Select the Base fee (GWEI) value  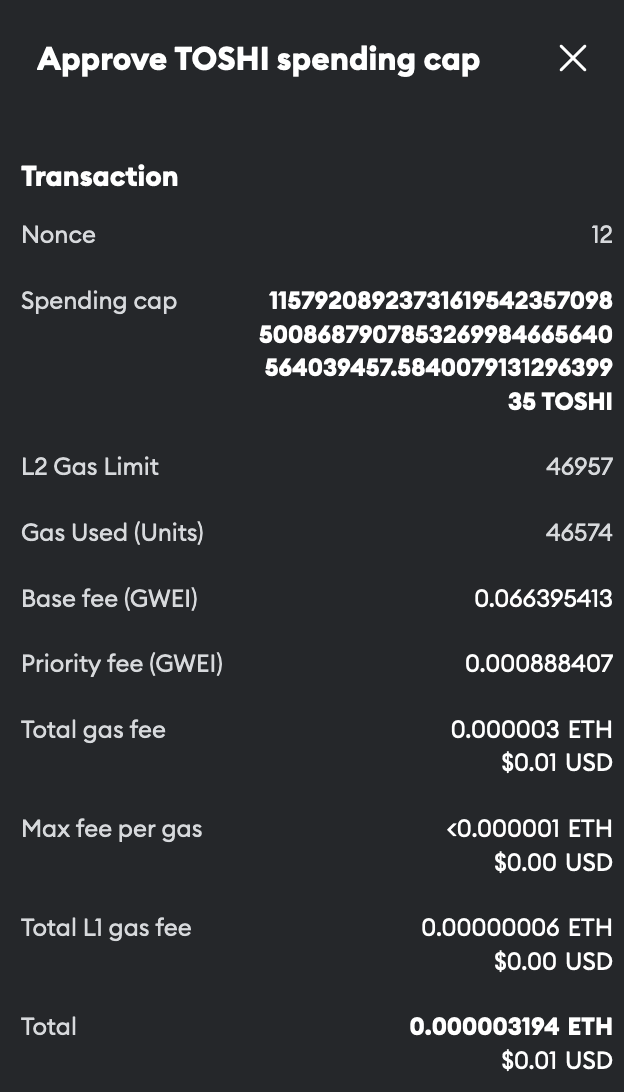point(543,598)
